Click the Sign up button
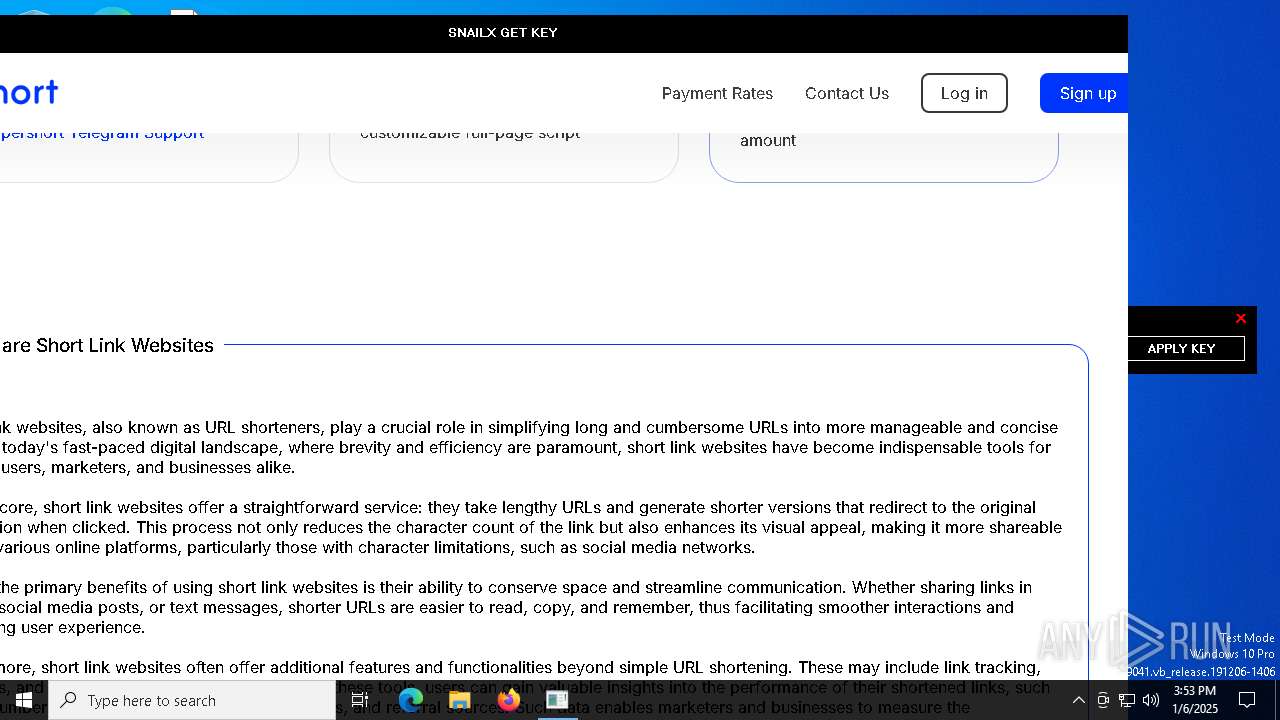 click(1084, 93)
